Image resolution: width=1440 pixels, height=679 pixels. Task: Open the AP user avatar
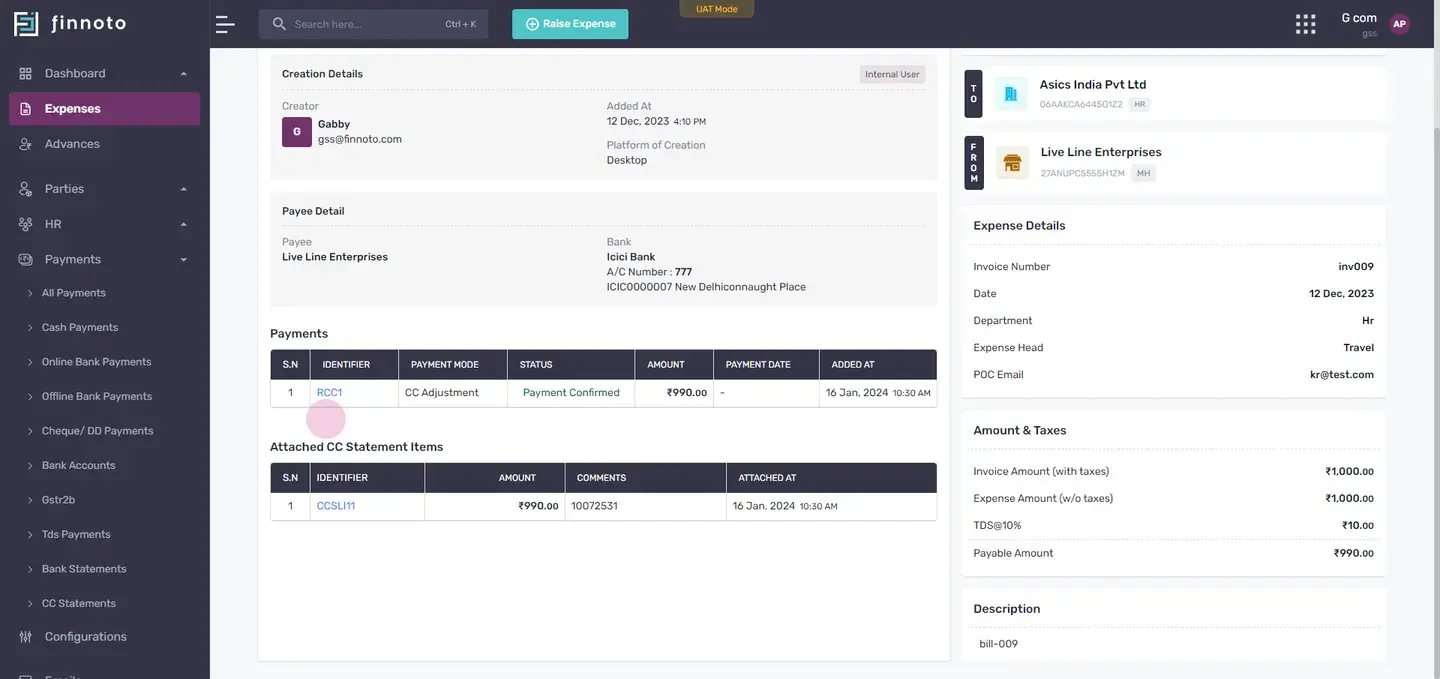pyautogui.click(x=1399, y=24)
